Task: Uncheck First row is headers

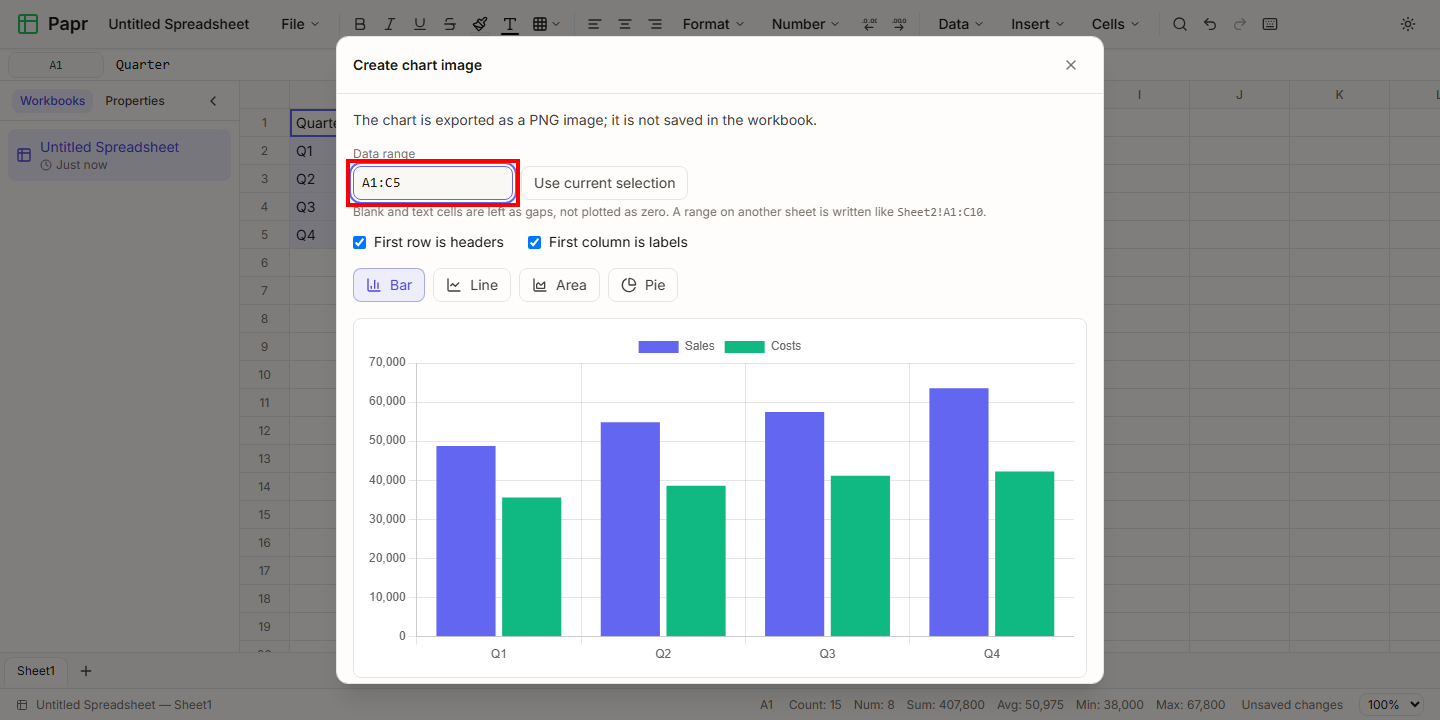Action: click(360, 242)
